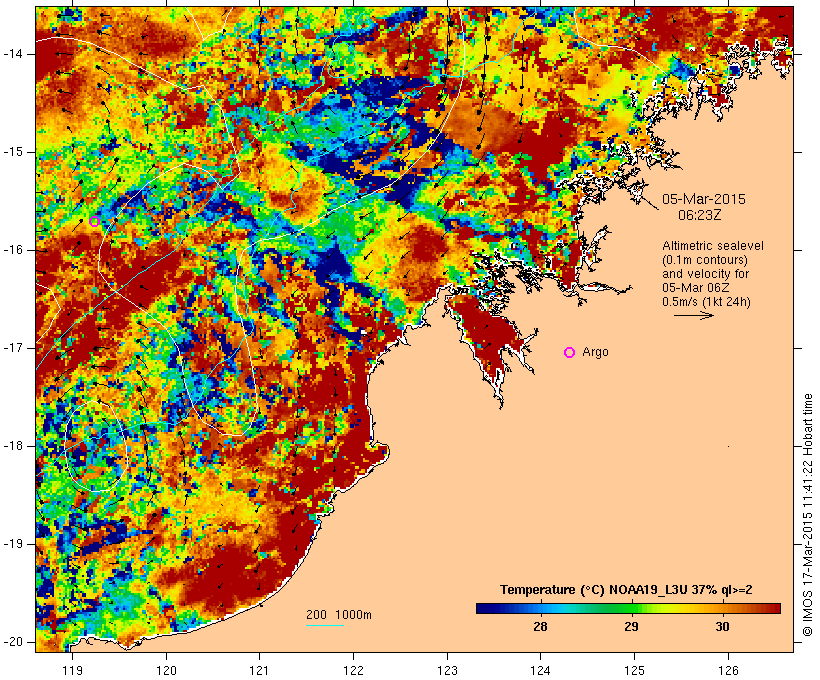Click the 0.5m/s velocity reference arrow
Viewport: 820px width, 680px height.
click(693, 315)
